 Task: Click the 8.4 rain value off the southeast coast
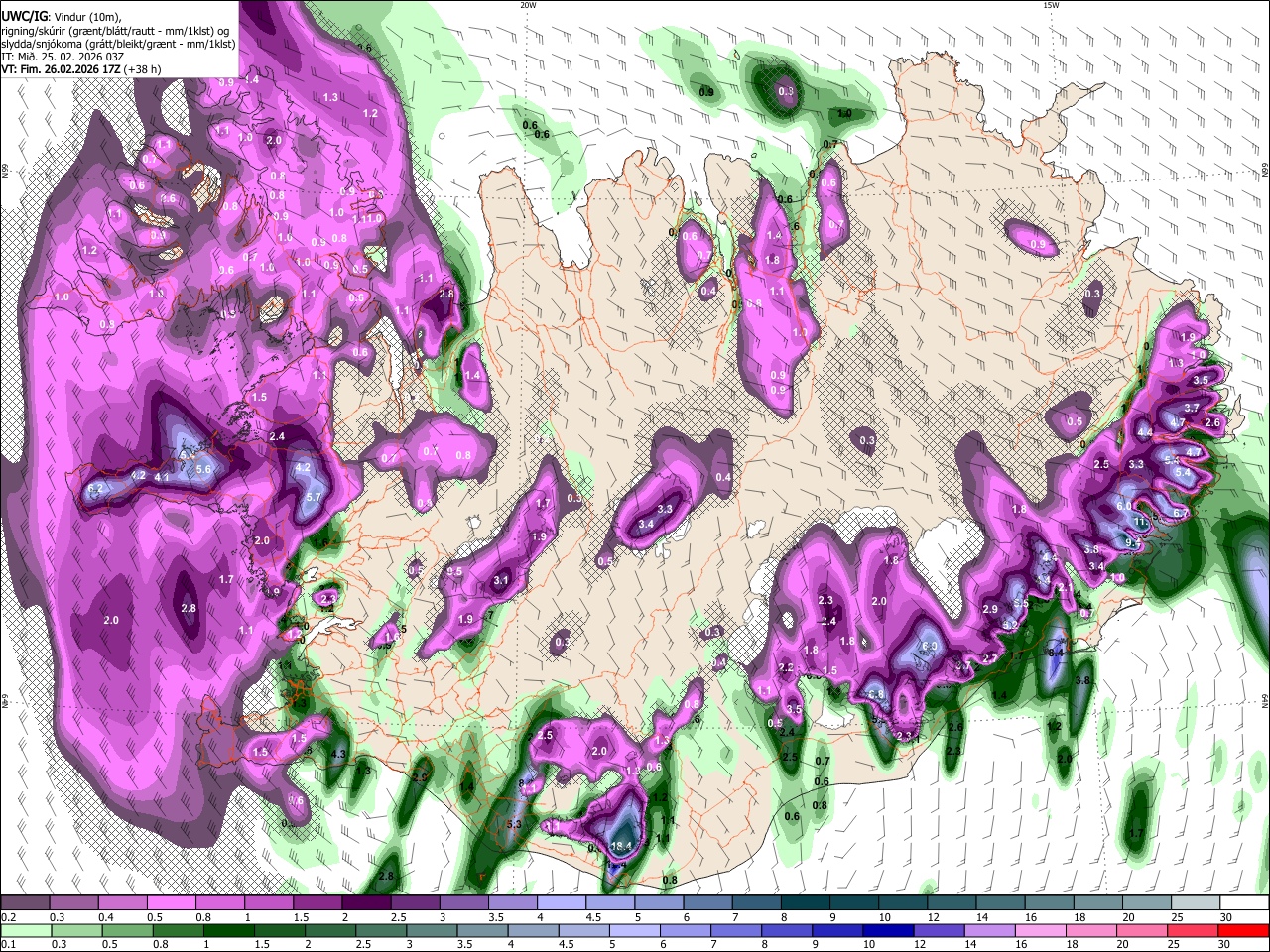(x=1056, y=653)
